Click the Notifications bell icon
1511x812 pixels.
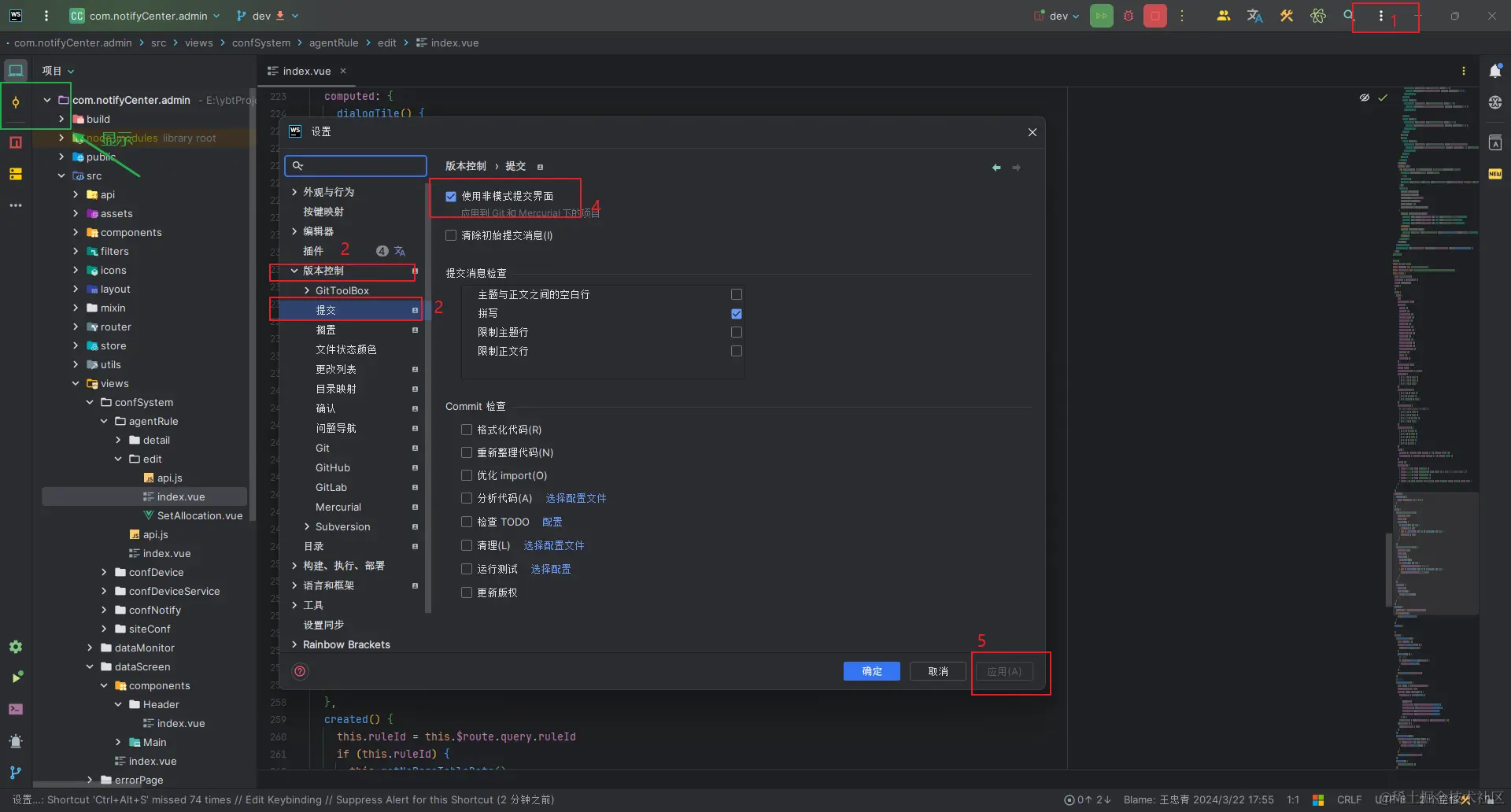pyautogui.click(x=1495, y=71)
